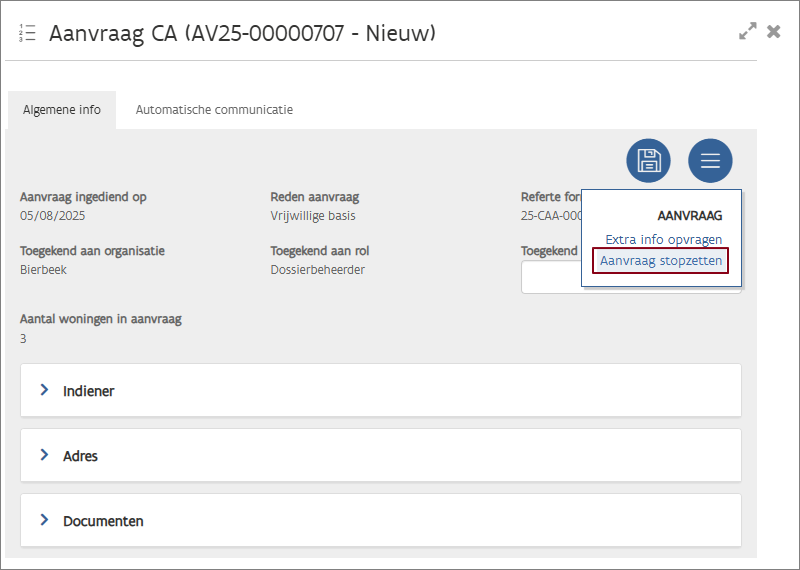Click the AANVRAAG menu header
The width and height of the screenshot is (800, 570).
(x=689, y=215)
